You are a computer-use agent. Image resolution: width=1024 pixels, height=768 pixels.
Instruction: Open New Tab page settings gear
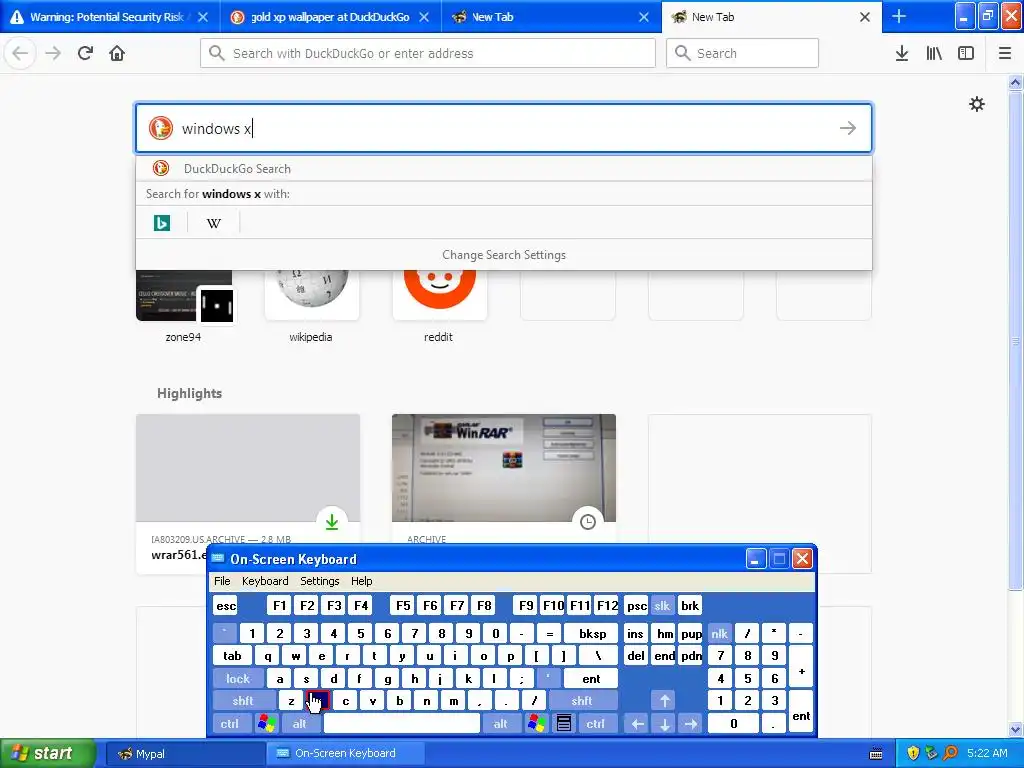coord(976,104)
